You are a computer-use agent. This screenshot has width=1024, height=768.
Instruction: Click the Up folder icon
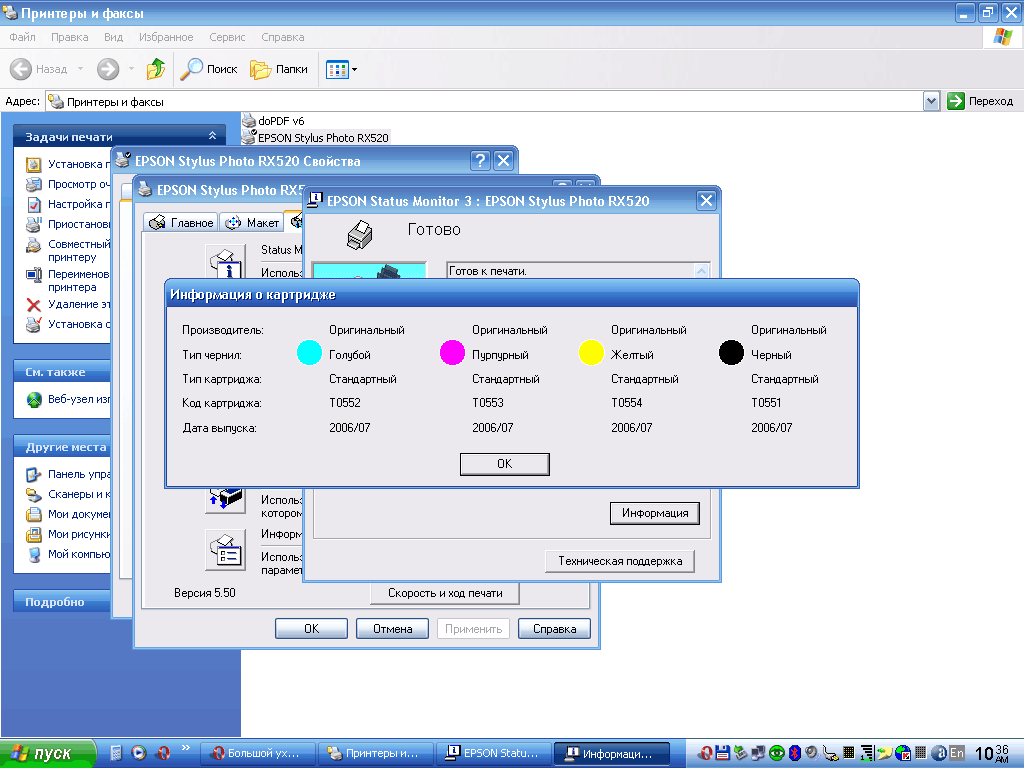[x=155, y=69]
